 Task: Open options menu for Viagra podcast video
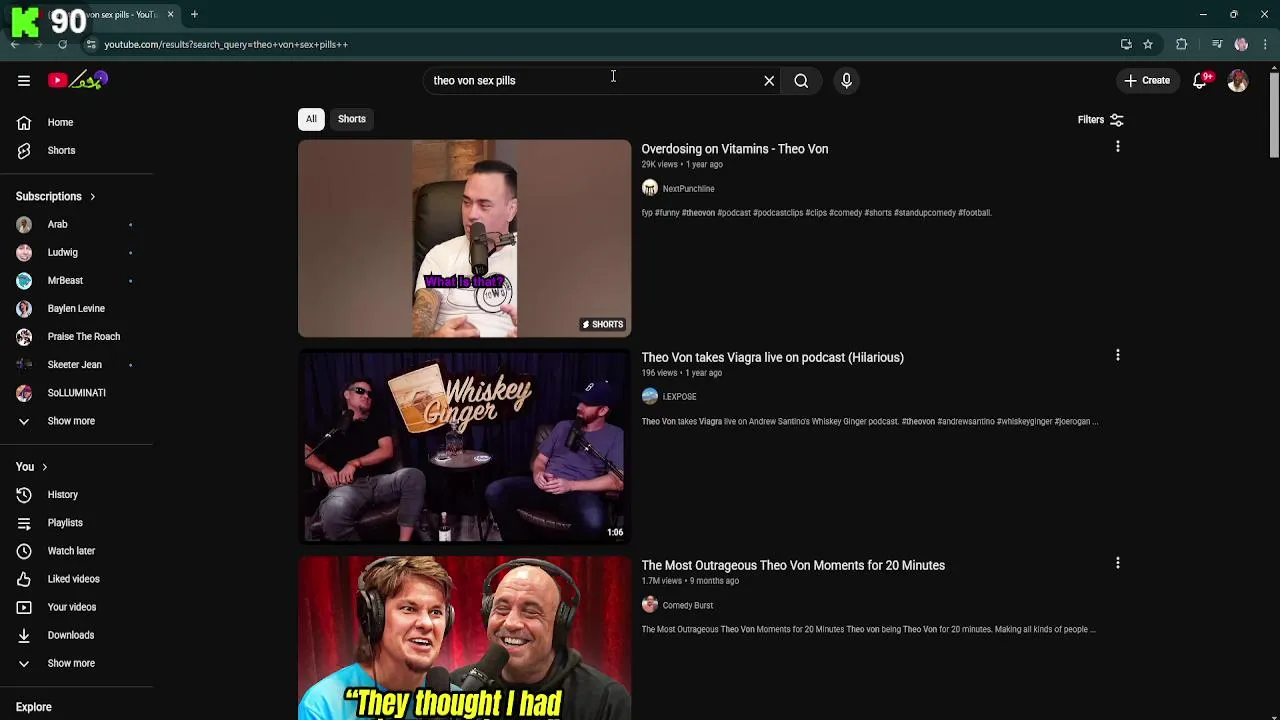[x=1117, y=355]
